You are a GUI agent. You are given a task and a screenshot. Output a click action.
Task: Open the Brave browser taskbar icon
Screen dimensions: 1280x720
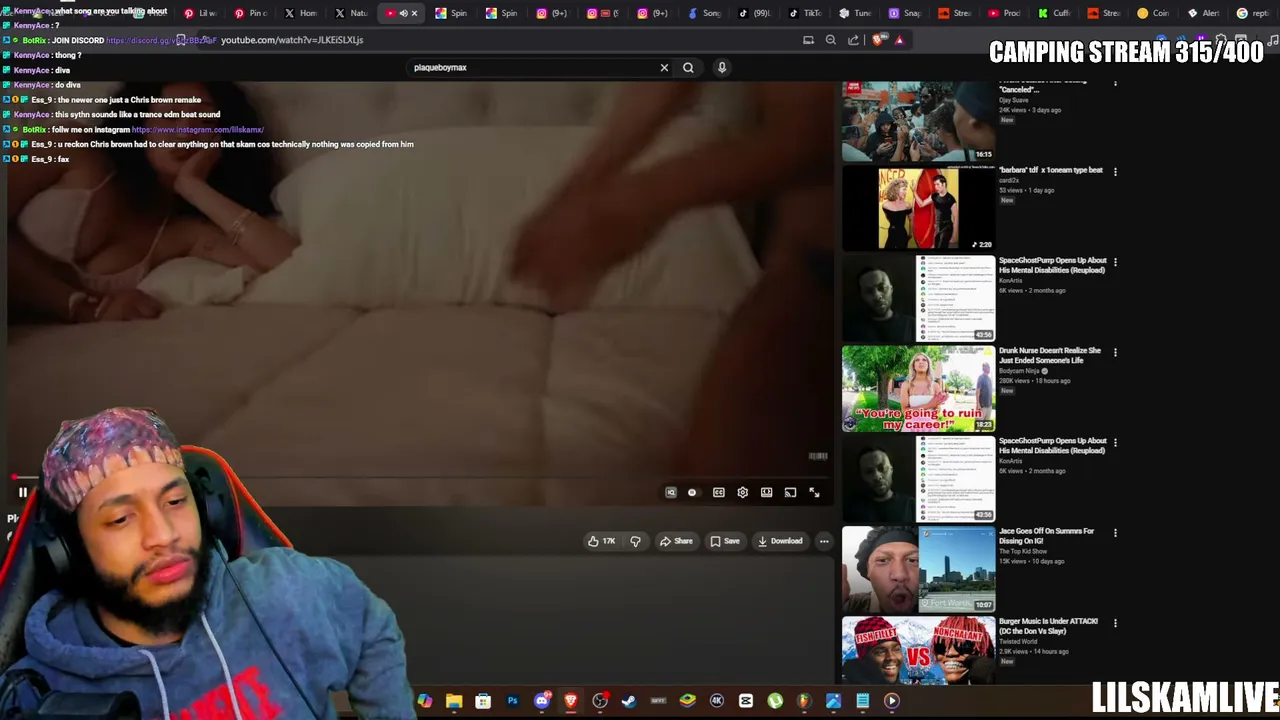(571, 701)
